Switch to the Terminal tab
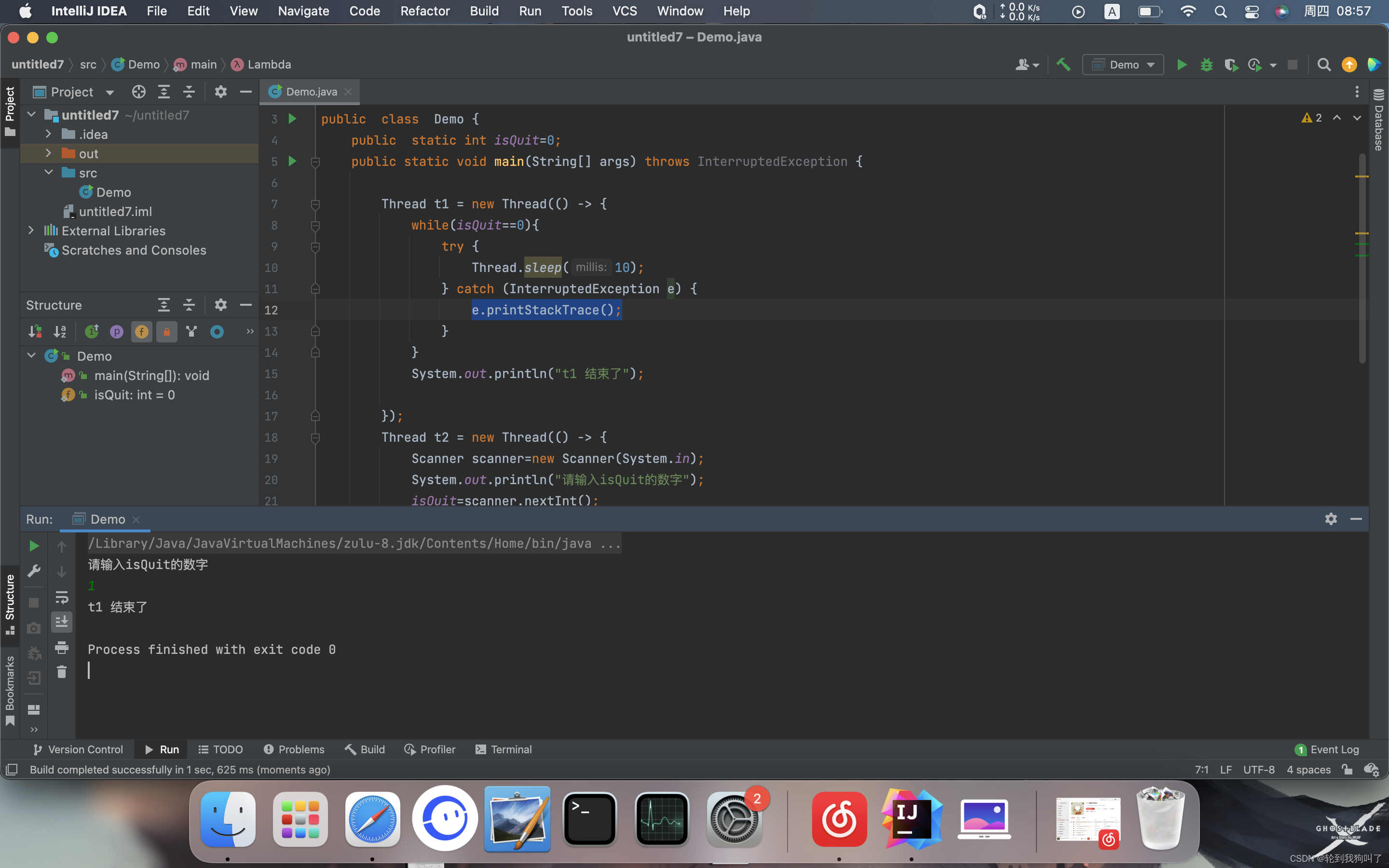This screenshot has width=1389, height=868. (x=511, y=749)
